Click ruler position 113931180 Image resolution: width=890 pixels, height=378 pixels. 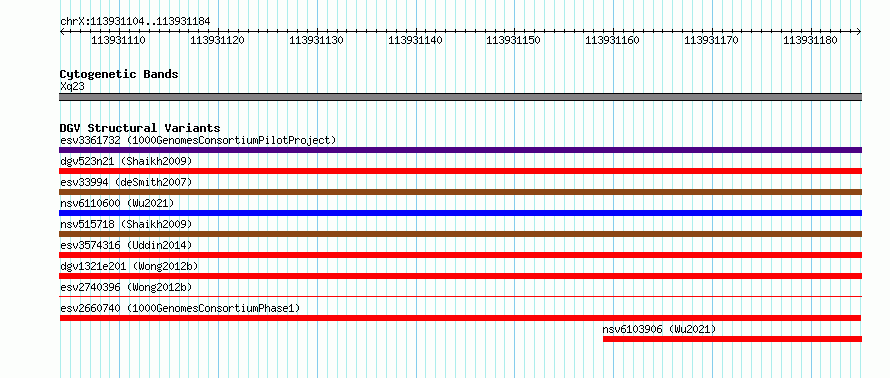click(x=810, y=40)
